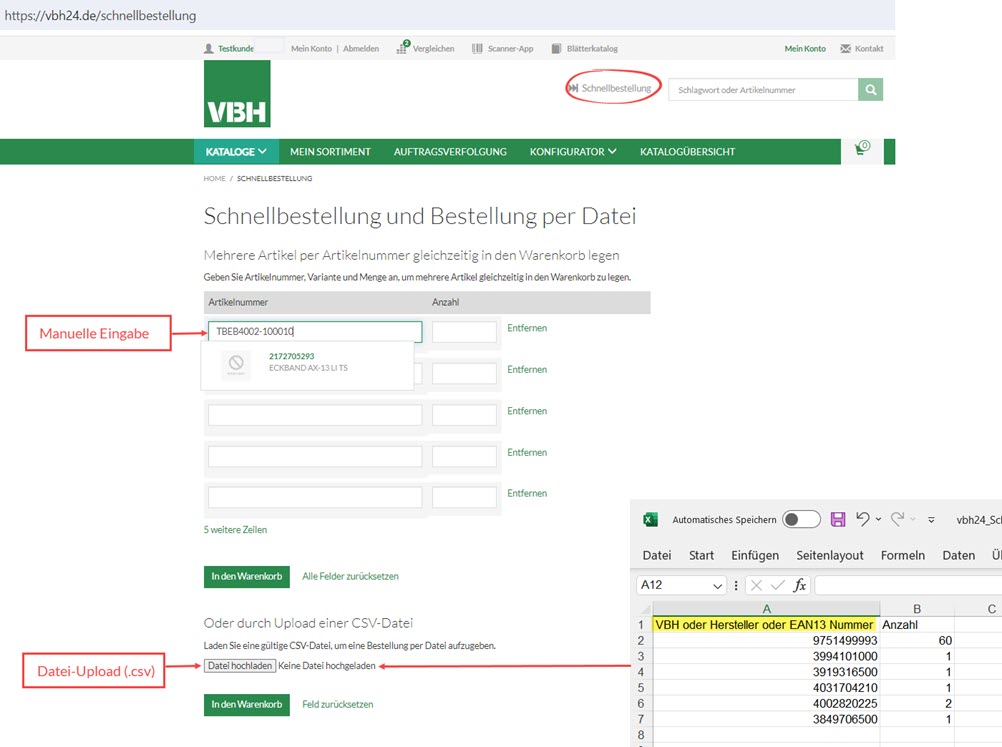Click Entfernen for the last article row
The image size is (1002, 747).
point(527,493)
